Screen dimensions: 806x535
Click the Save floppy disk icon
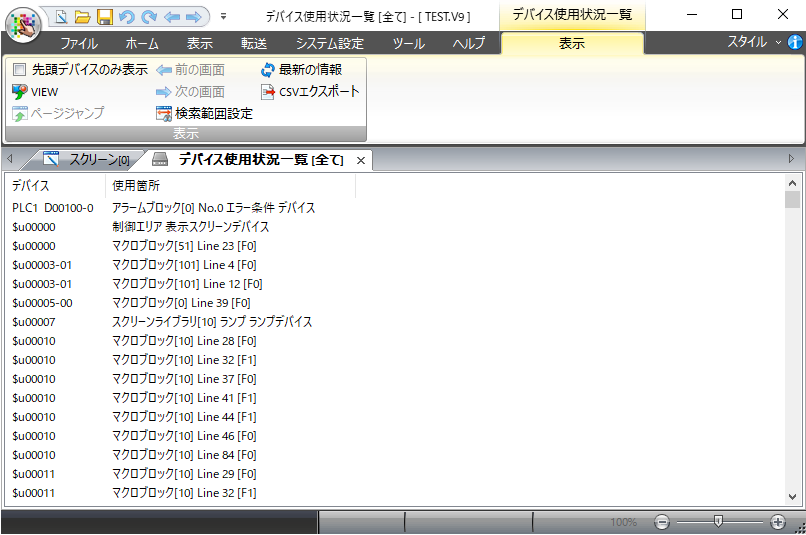pos(104,17)
